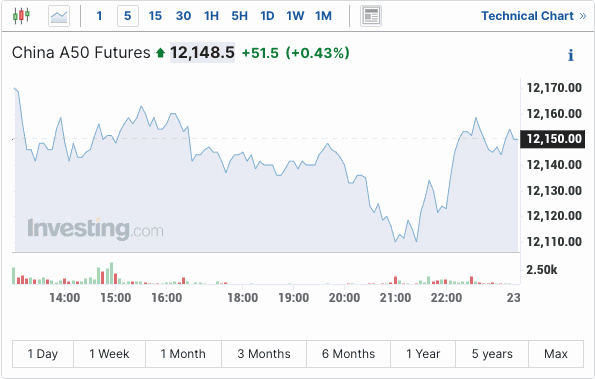
Task: Open the news overlay icon
Action: pyautogui.click(x=371, y=16)
